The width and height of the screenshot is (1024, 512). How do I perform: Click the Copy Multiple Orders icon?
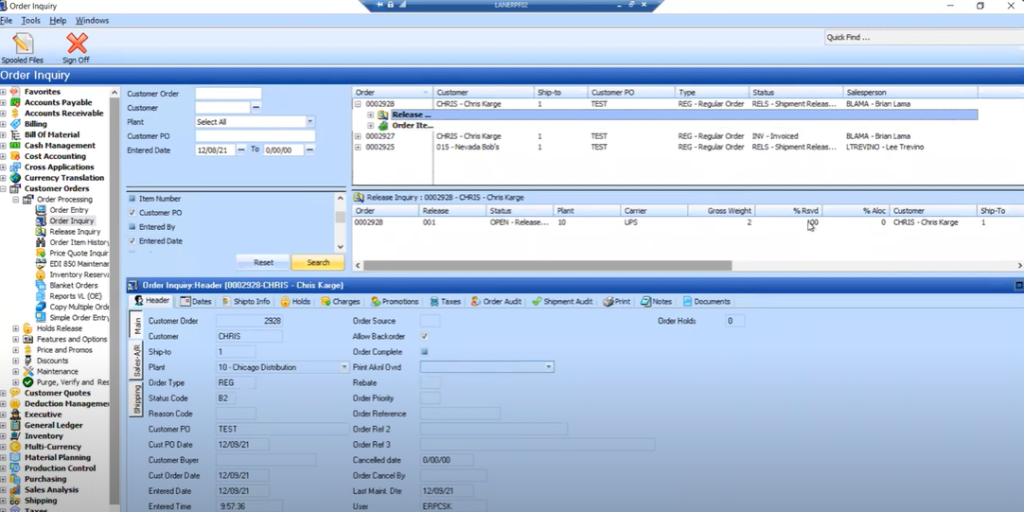[40, 307]
